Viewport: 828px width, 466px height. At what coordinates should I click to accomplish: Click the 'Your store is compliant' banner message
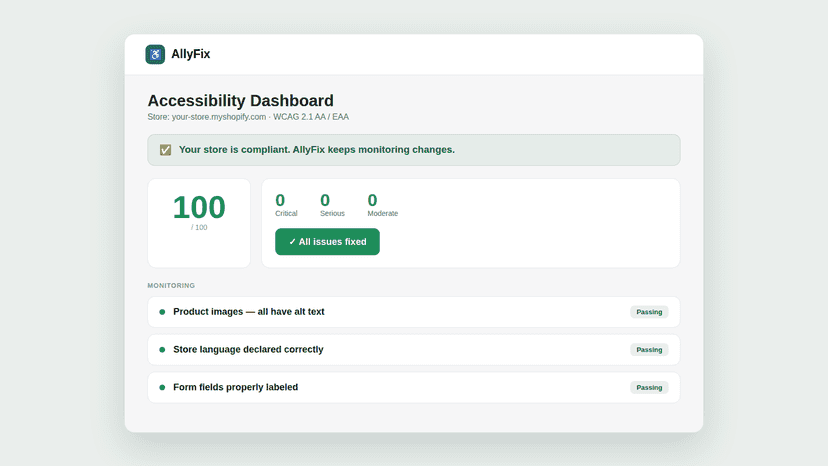pyautogui.click(x=317, y=150)
